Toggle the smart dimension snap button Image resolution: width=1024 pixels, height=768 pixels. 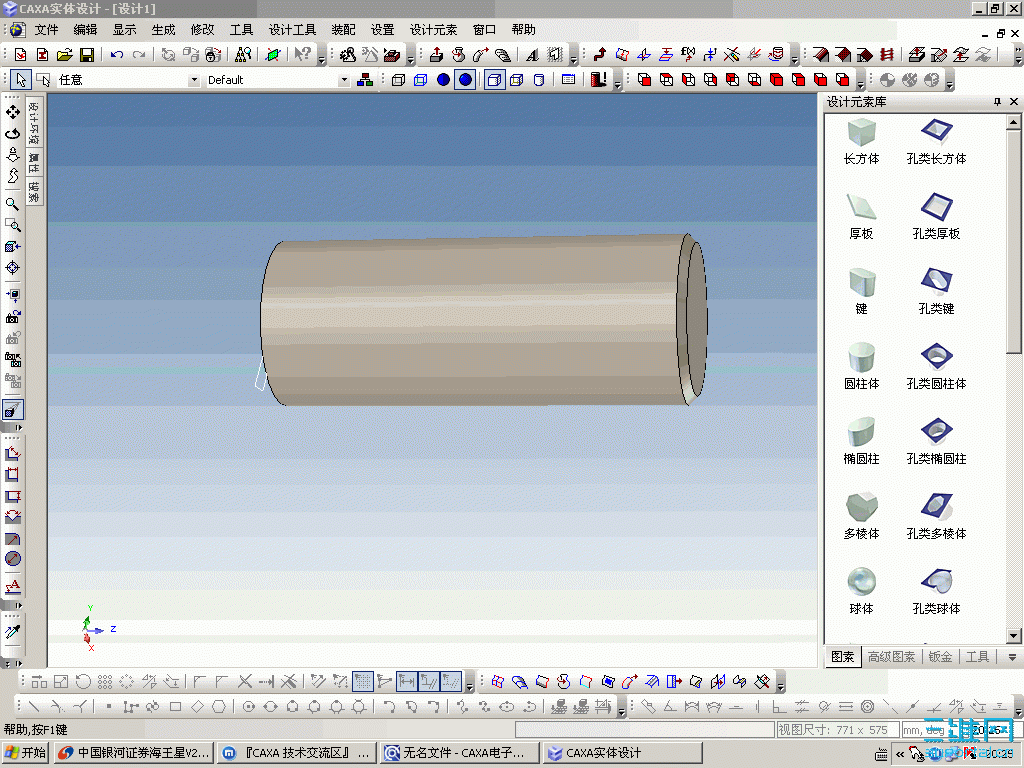[406, 682]
